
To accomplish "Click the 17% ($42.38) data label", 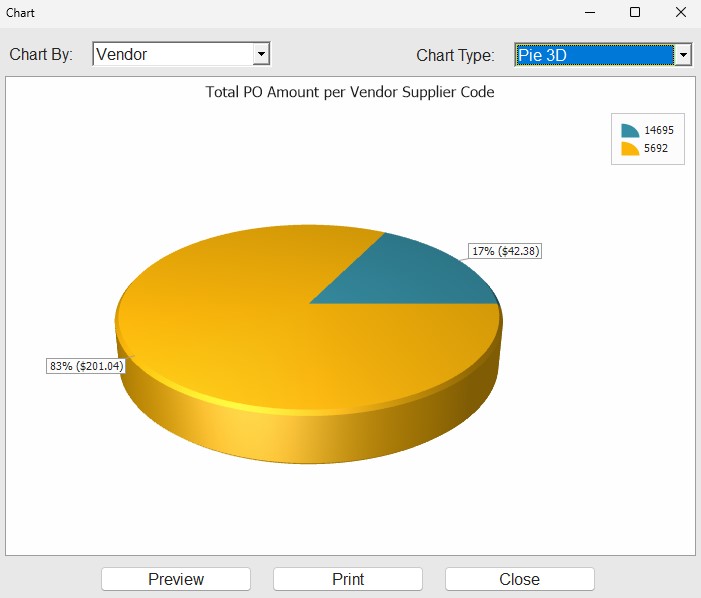I will 505,251.
